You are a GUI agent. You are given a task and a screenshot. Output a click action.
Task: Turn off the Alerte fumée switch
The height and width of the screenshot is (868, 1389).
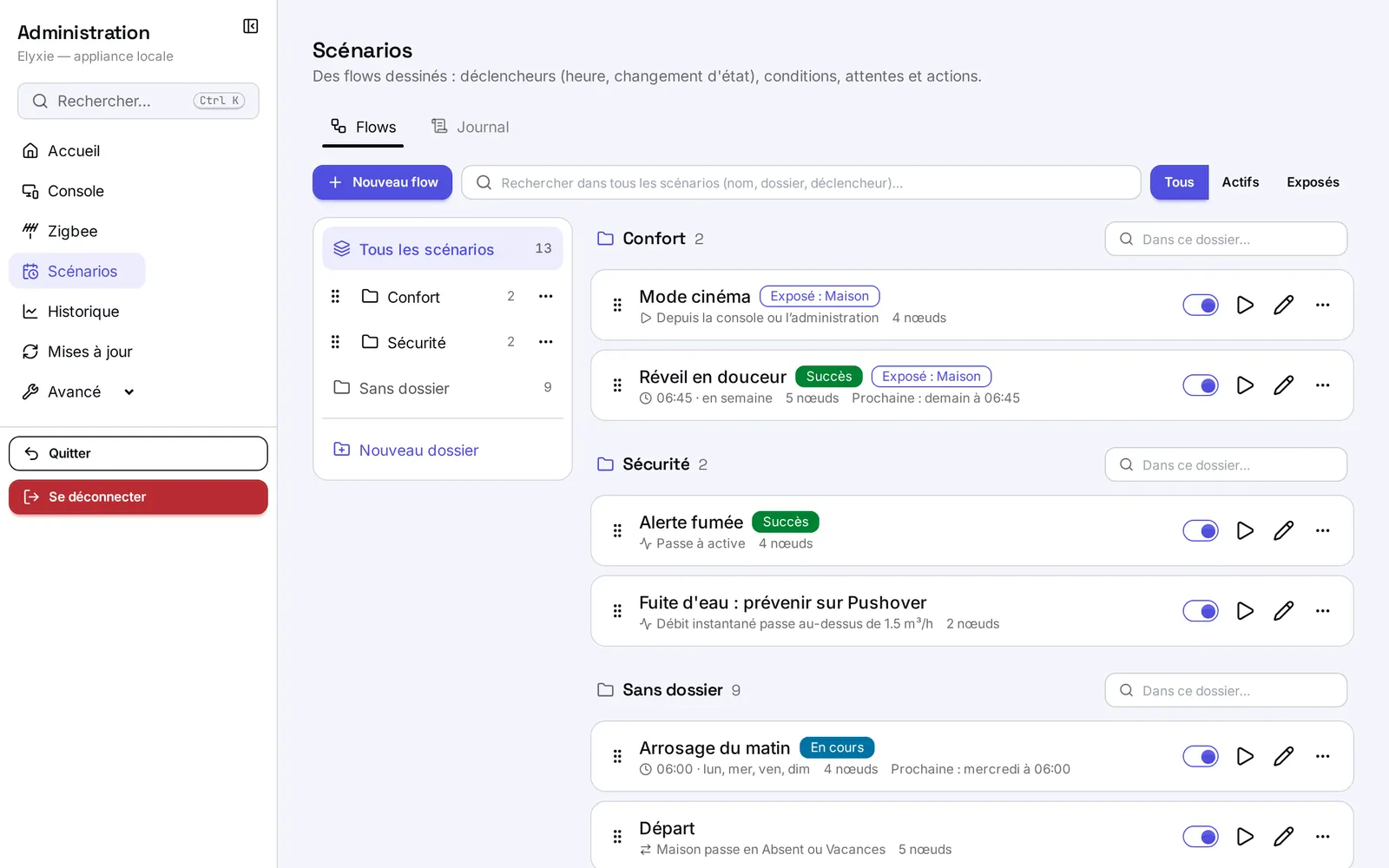point(1201,530)
